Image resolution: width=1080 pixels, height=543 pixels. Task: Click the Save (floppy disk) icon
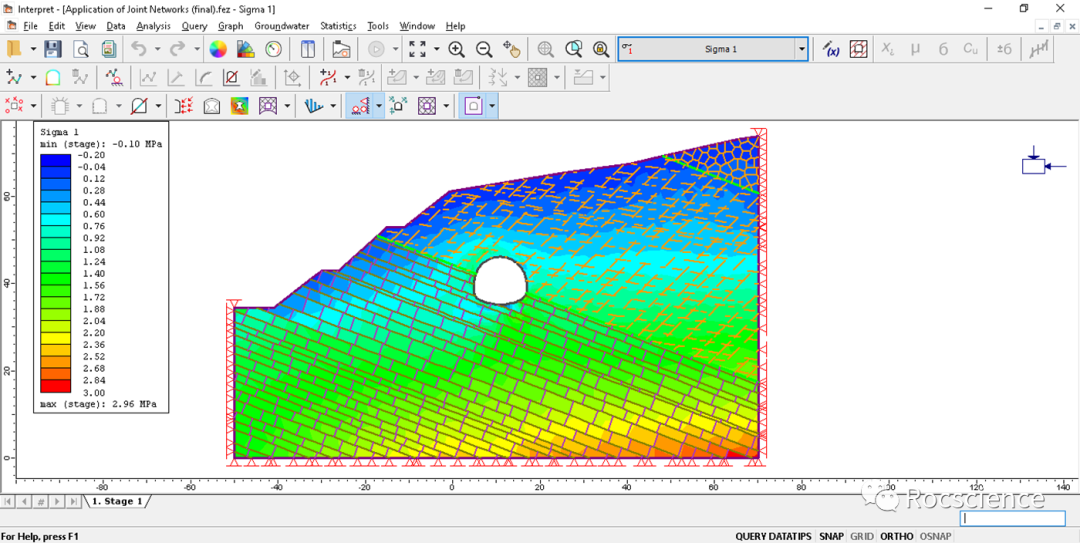pos(53,49)
